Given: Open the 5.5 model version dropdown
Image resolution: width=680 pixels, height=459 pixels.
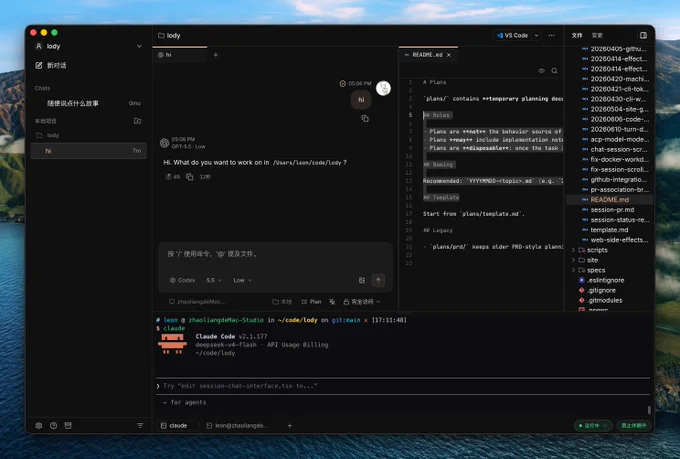Looking at the screenshot, I should pyautogui.click(x=214, y=280).
